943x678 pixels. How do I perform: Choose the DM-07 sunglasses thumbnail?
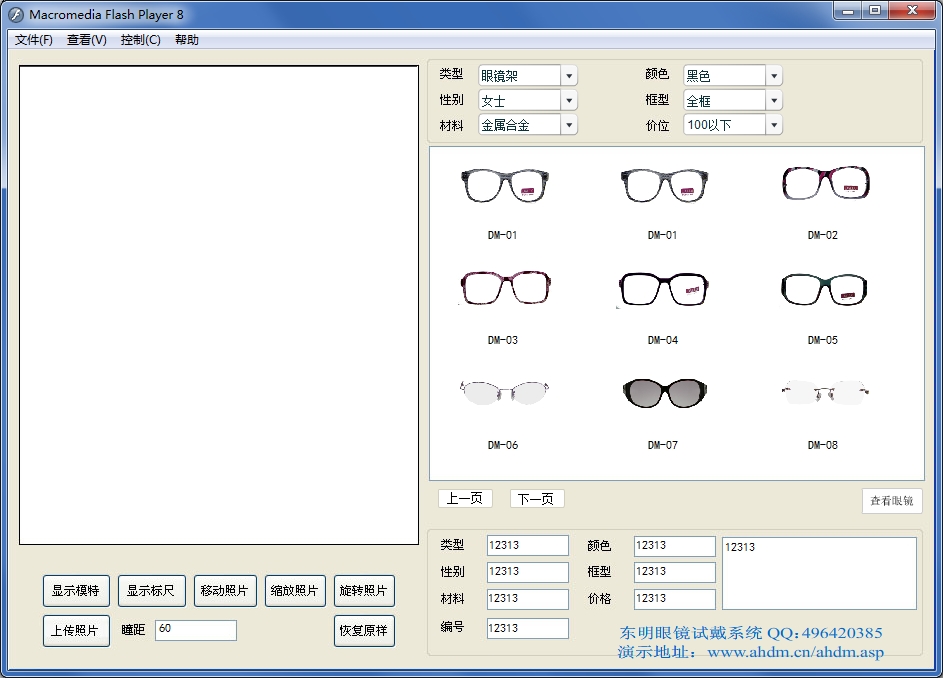point(663,393)
